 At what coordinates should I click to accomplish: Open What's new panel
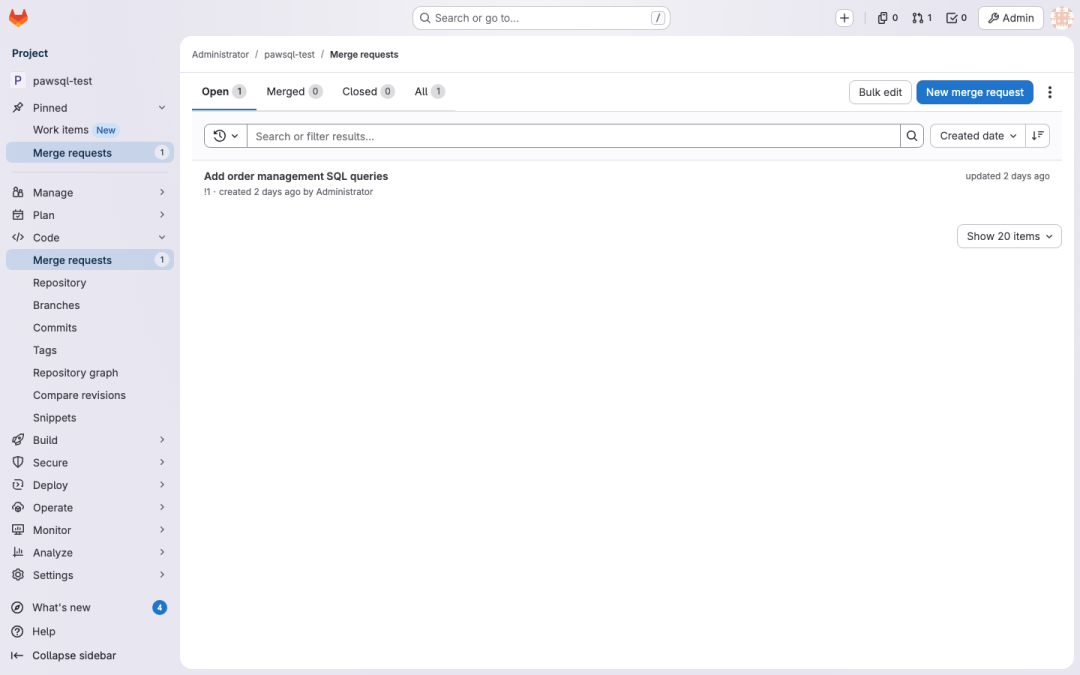coord(90,608)
